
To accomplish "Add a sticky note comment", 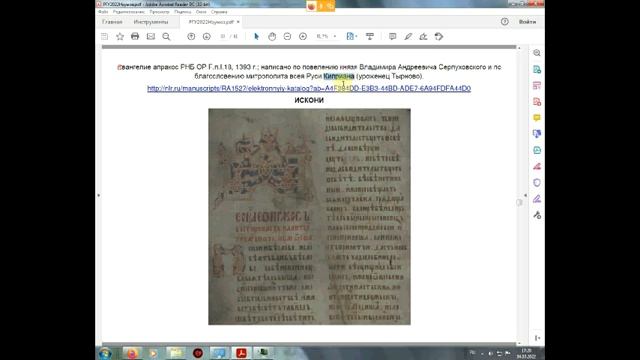I will coord(393,37).
